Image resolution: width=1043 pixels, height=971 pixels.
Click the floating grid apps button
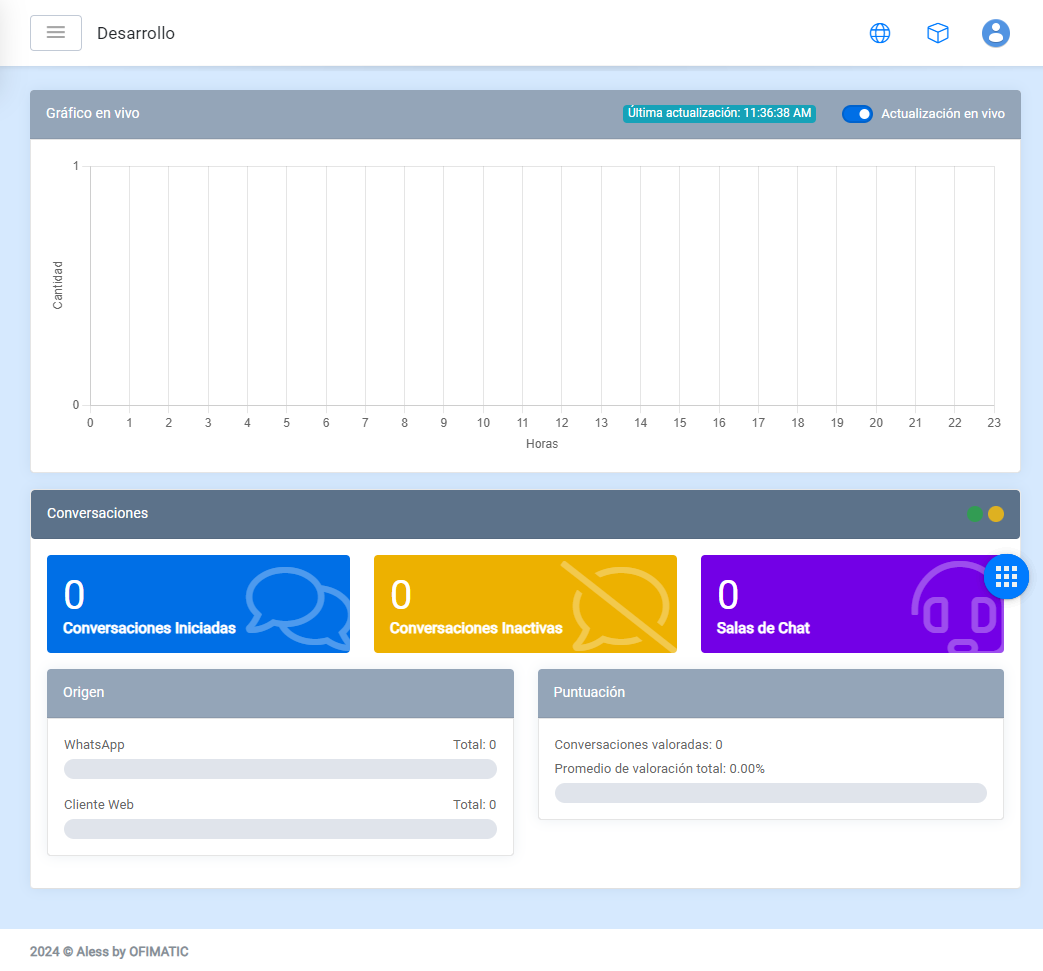pyautogui.click(x=1006, y=576)
